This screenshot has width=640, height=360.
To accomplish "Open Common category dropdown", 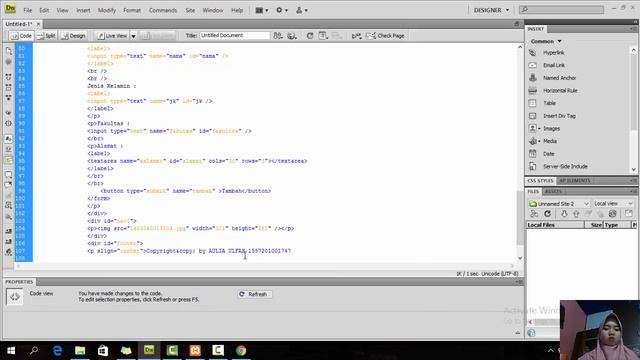I will click(x=546, y=41).
